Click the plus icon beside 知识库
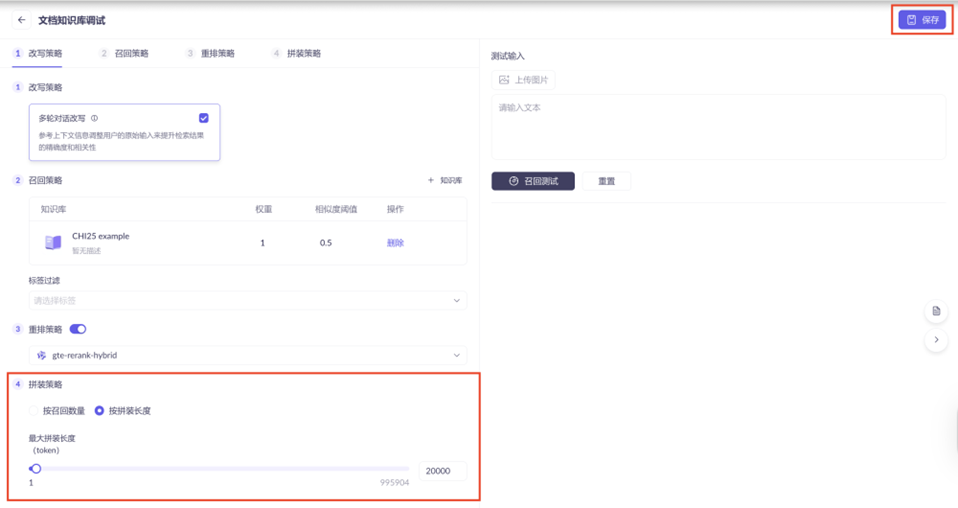This screenshot has width=958, height=508. (x=431, y=180)
